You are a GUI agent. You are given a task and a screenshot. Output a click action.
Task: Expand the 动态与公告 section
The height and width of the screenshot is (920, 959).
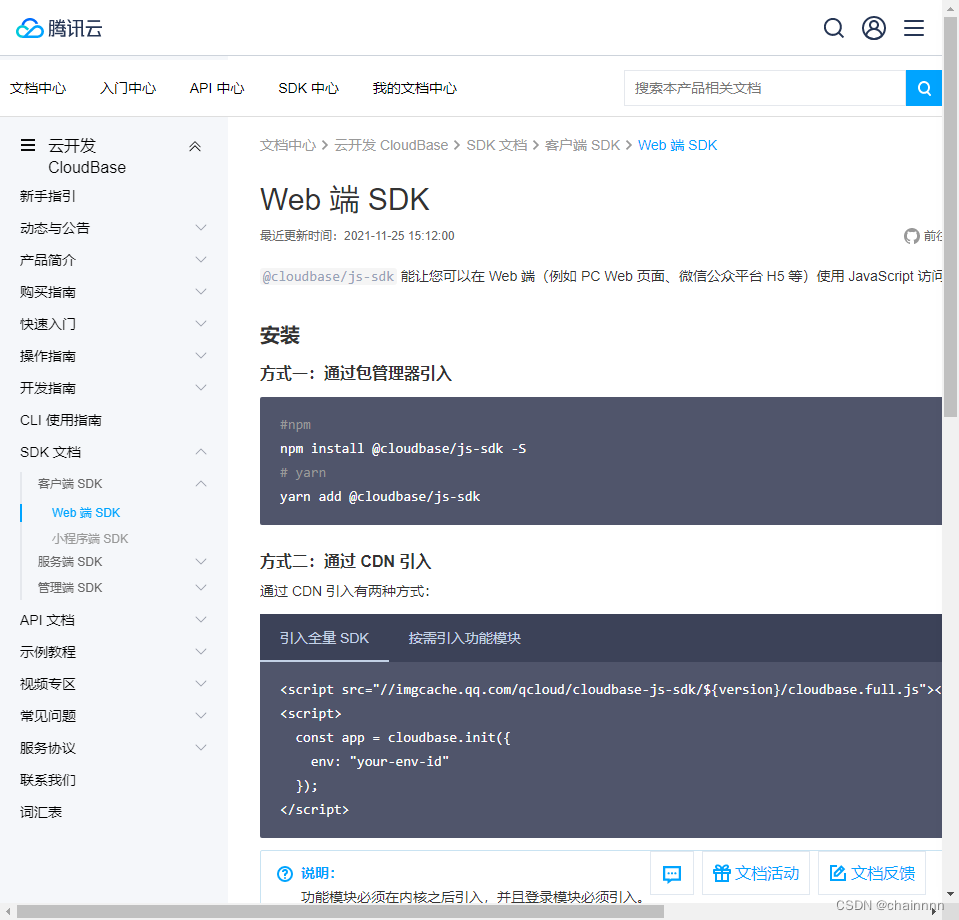pyautogui.click(x=201, y=228)
